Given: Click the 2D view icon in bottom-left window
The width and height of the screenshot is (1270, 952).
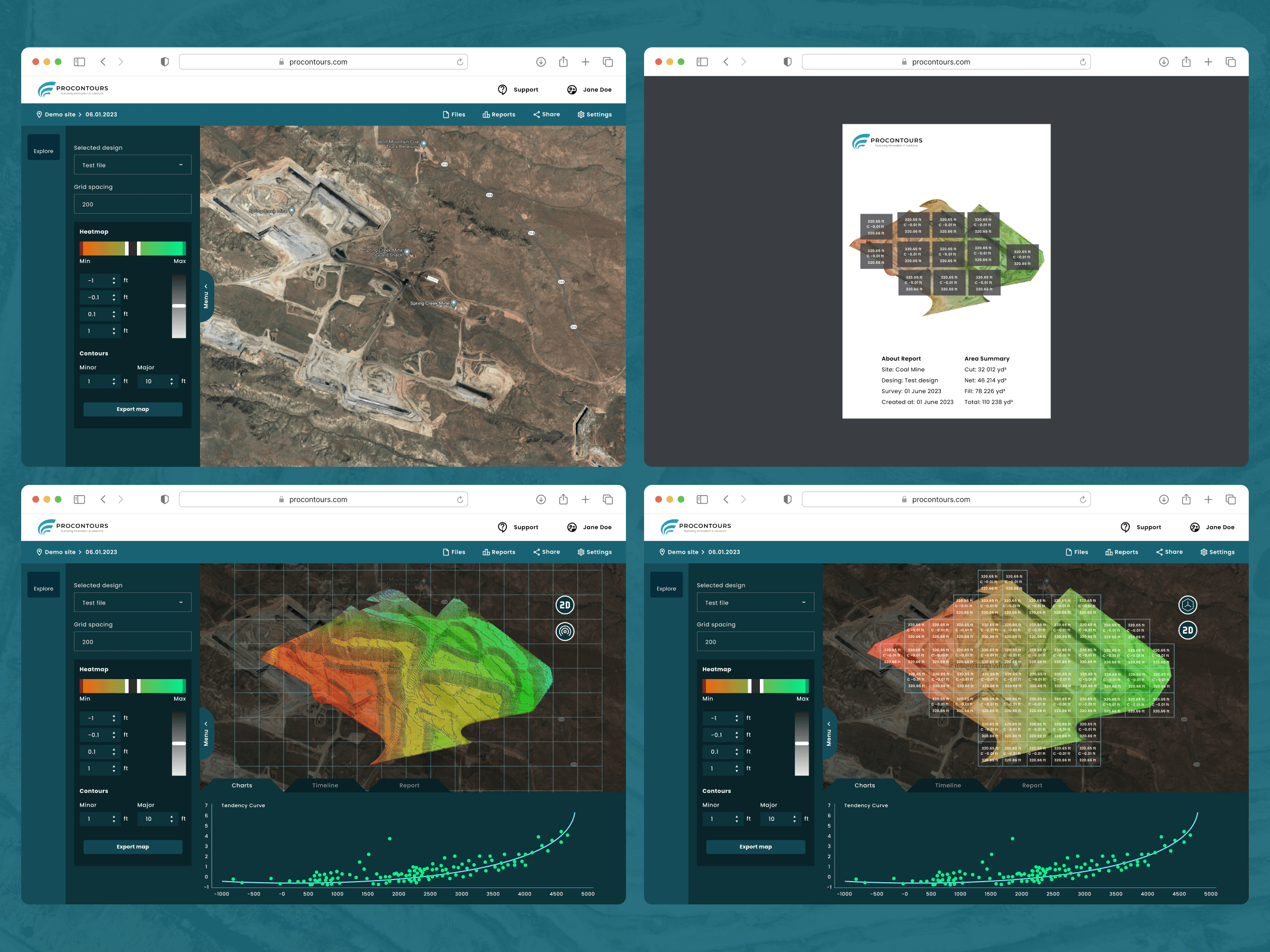Looking at the screenshot, I should click(x=565, y=605).
